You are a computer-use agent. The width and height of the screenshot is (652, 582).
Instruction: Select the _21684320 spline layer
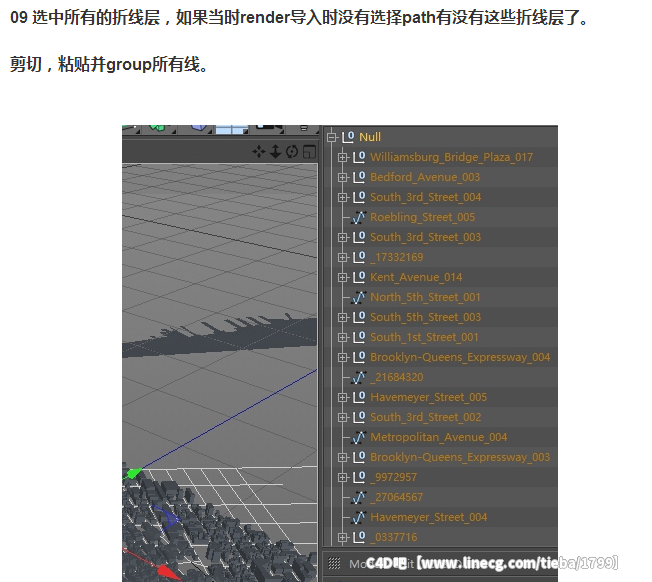(396, 377)
